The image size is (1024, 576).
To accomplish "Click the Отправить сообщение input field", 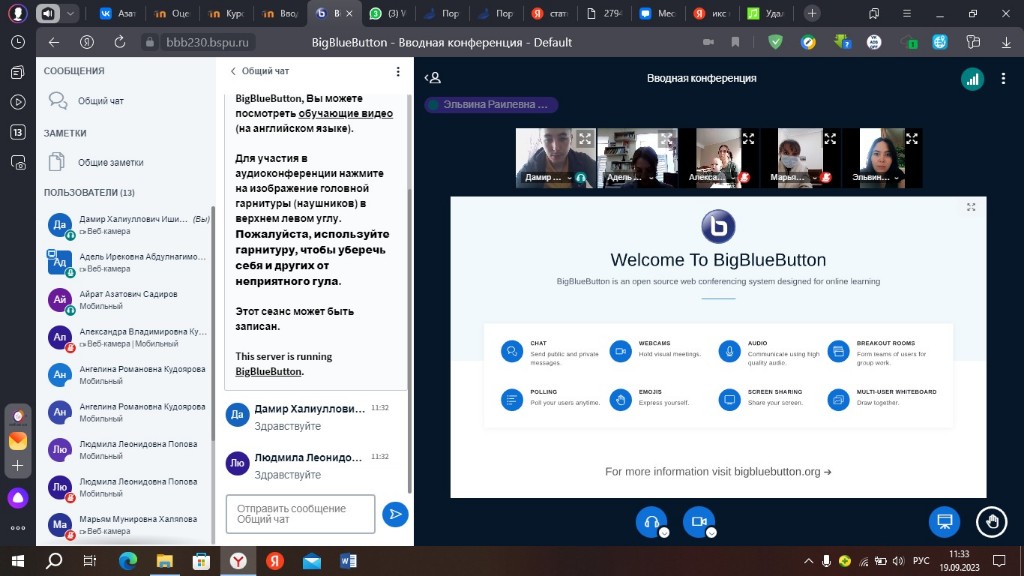I will coord(300,514).
